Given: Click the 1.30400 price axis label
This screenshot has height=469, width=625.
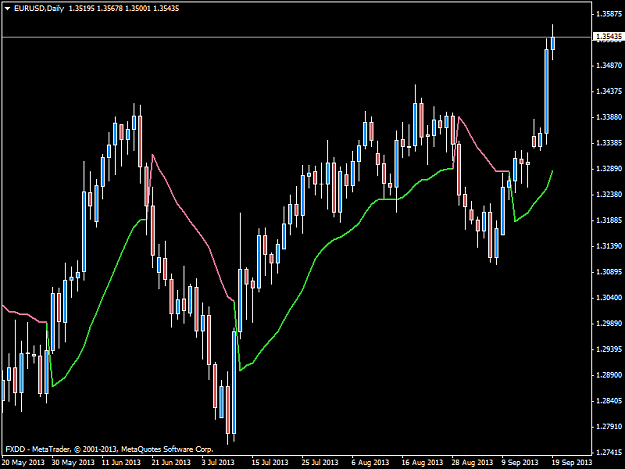Looking at the screenshot, I should (x=609, y=298).
